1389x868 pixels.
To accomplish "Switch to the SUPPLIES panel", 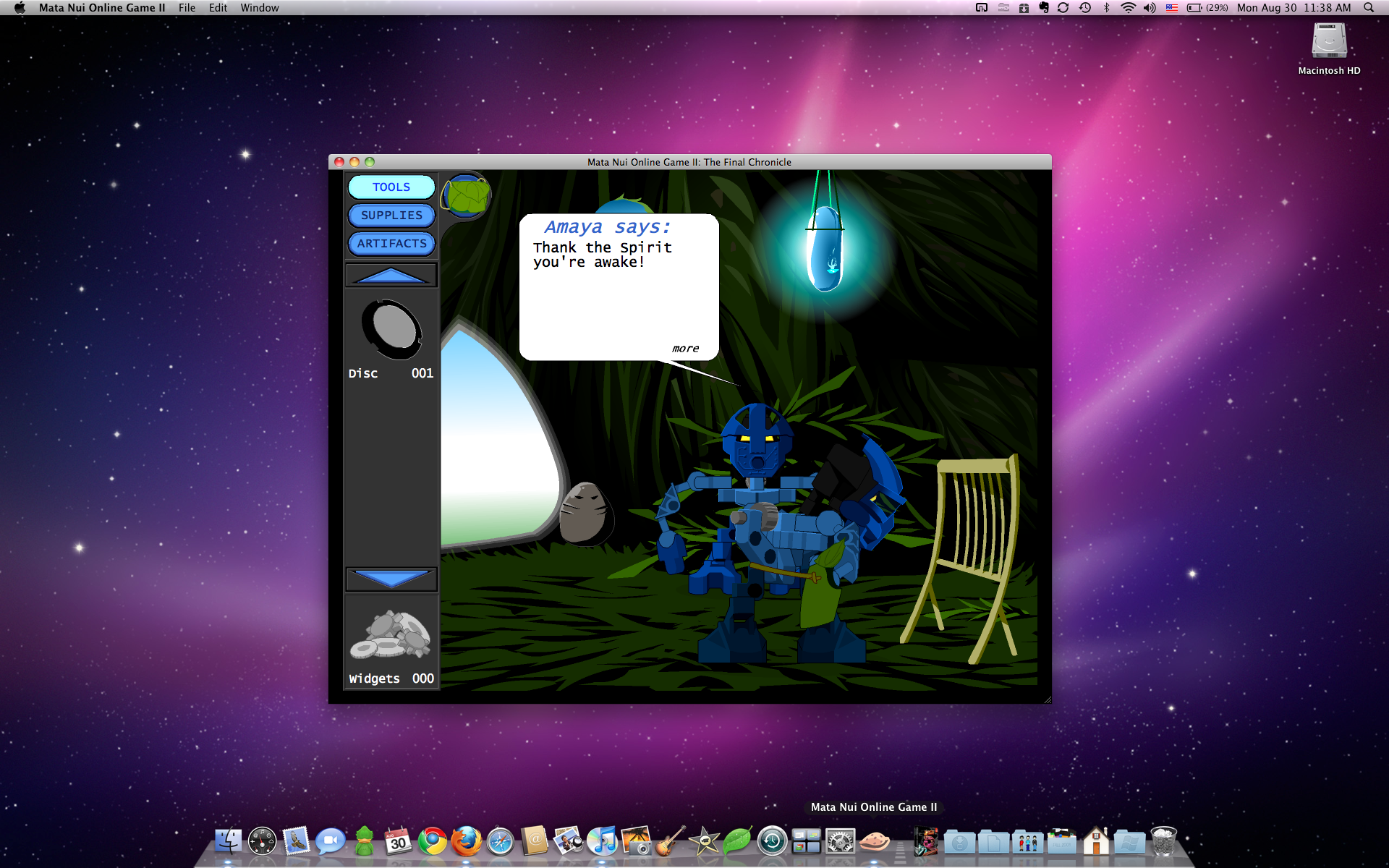I will click(x=391, y=215).
